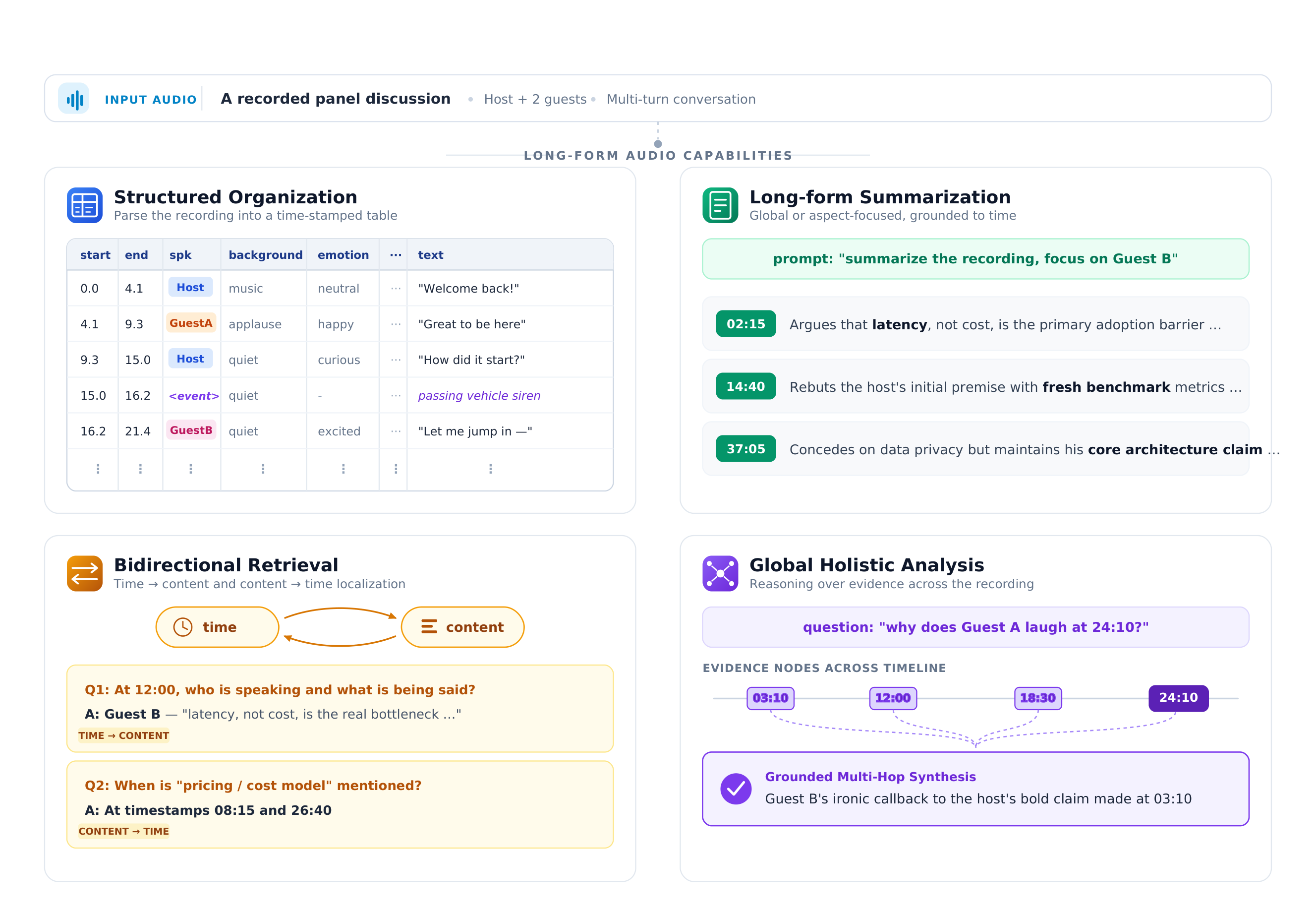Click the purple checkmark circle icon

pos(736,789)
